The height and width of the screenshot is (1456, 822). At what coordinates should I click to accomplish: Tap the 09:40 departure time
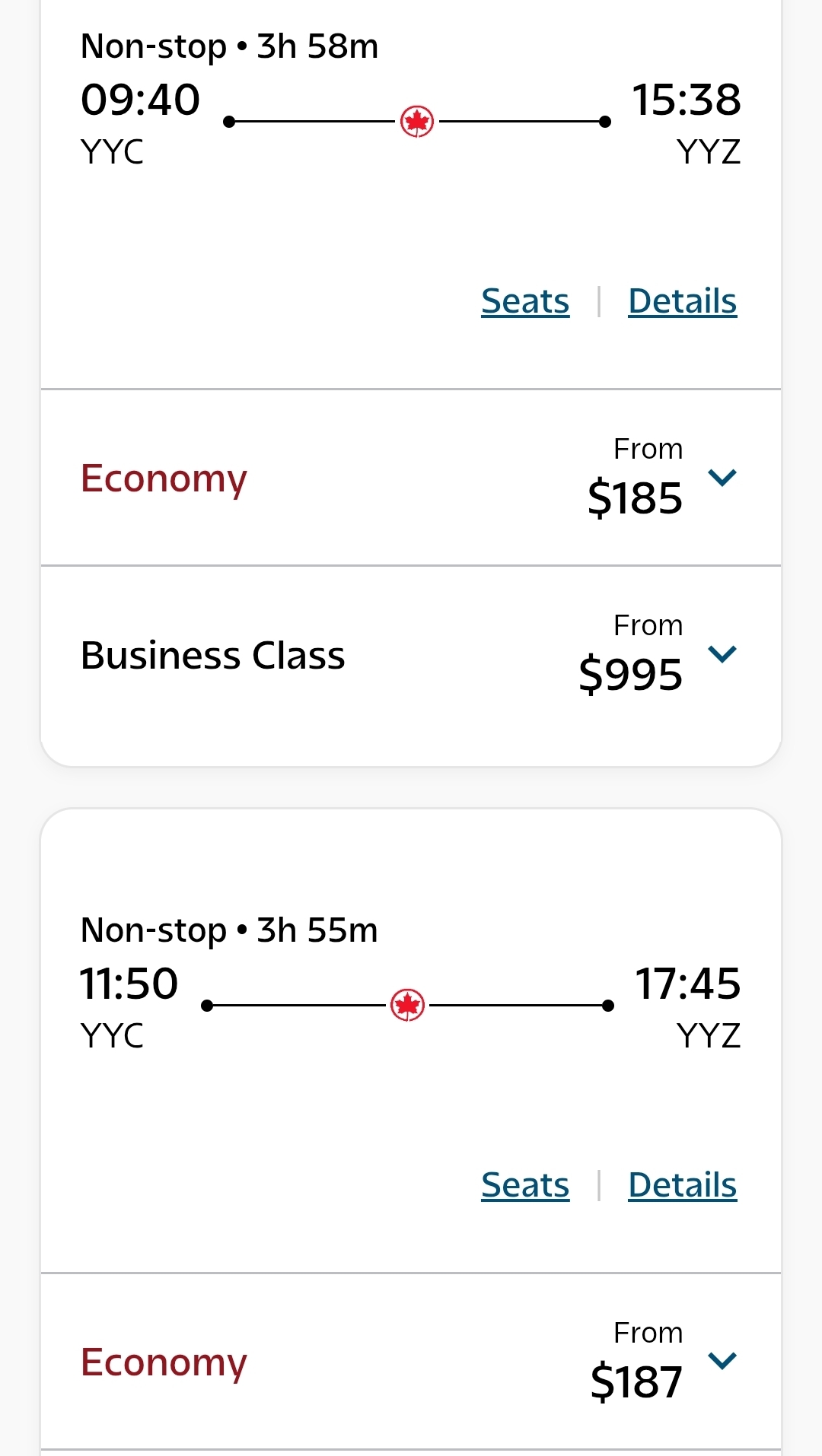141,100
